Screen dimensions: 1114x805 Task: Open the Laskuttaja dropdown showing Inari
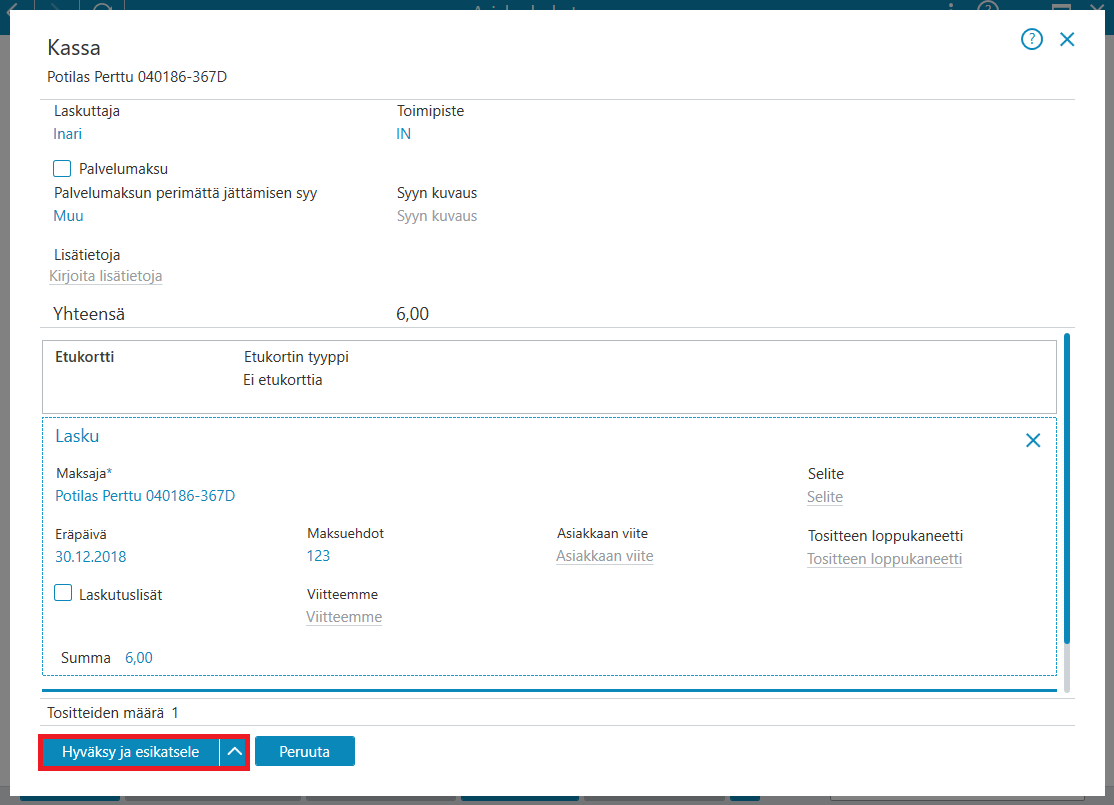pos(67,134)
